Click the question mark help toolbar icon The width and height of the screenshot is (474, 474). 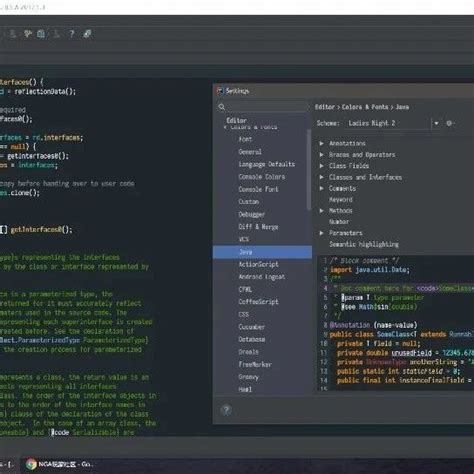click(71, 34)
